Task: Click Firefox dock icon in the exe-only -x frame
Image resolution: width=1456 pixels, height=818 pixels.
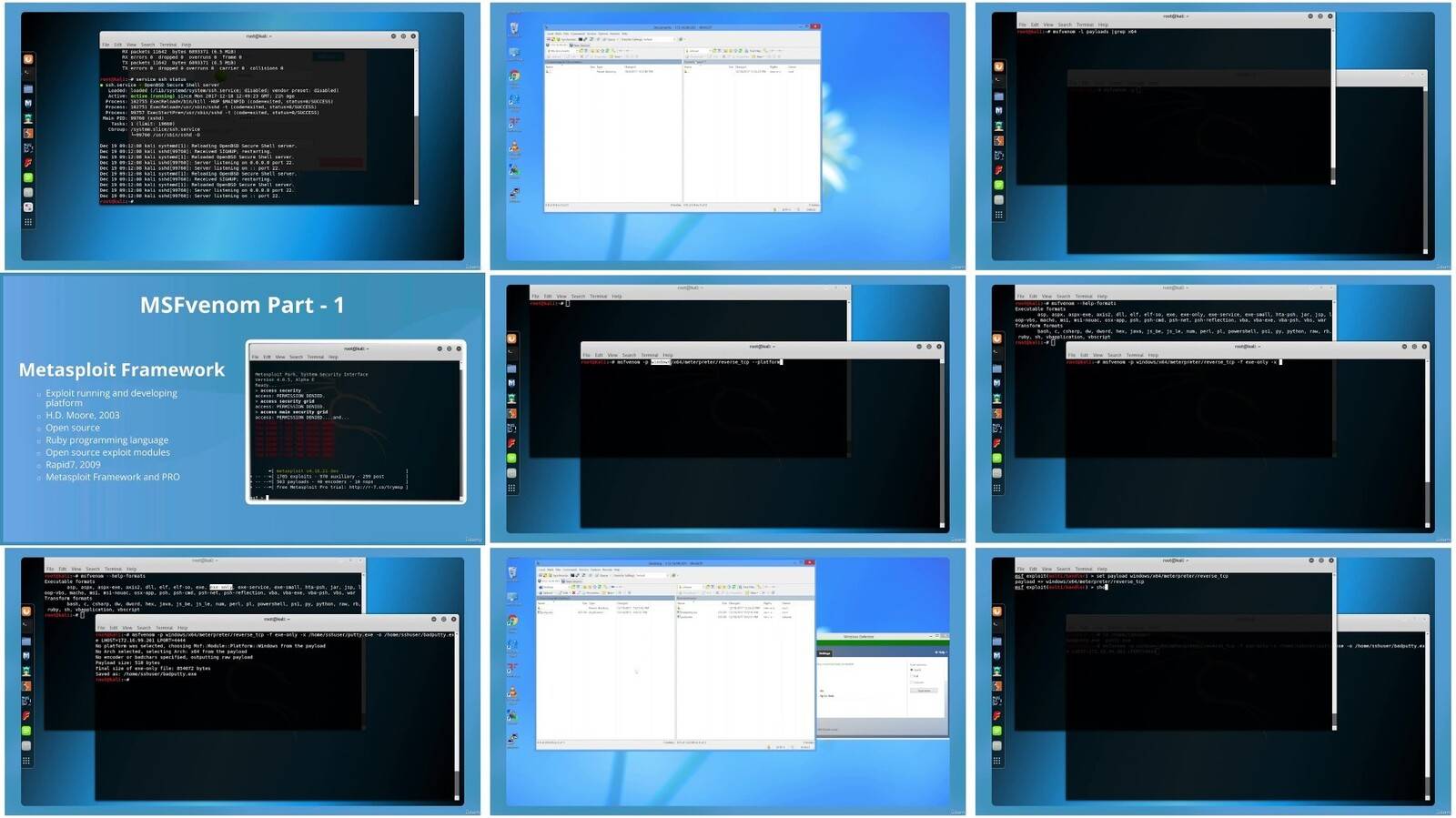Action: (996, 338)
